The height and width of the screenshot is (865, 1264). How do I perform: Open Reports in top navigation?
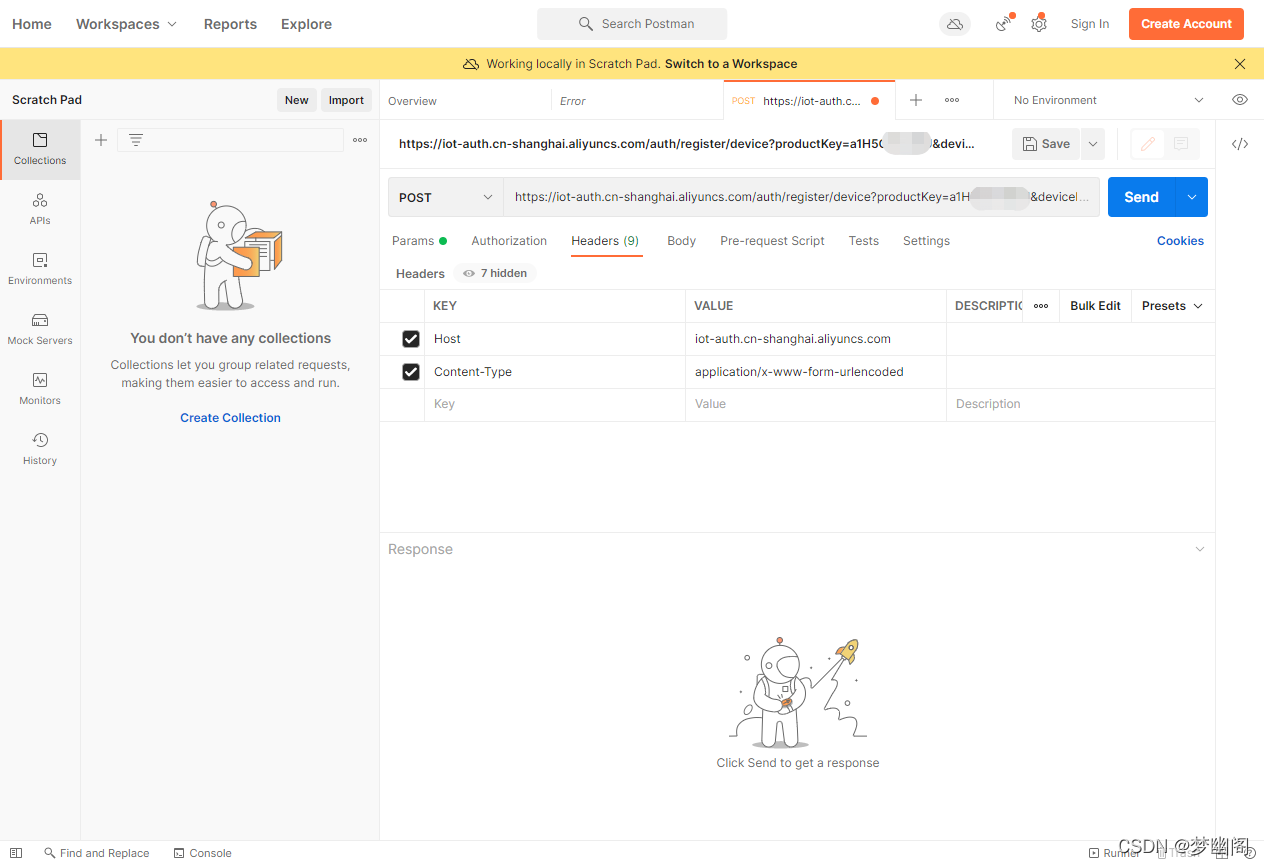tap(230, 24)
